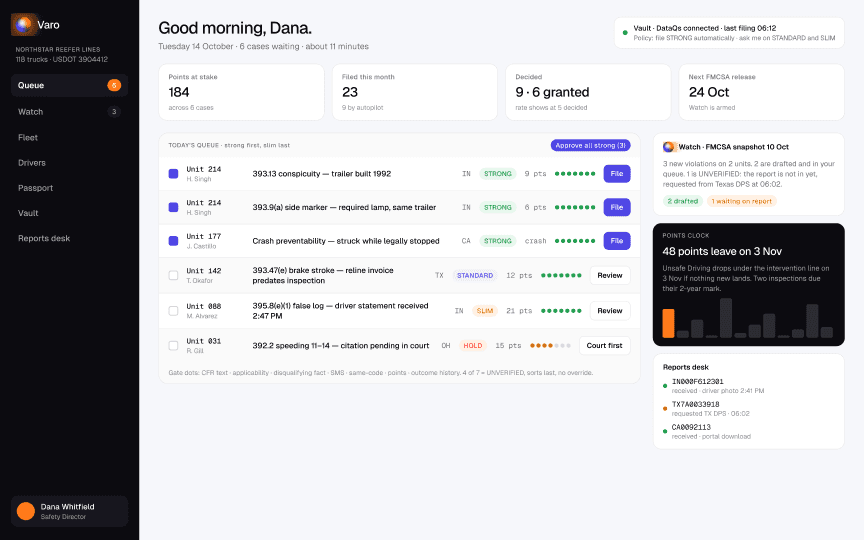
Task: Click the '48 points leave on 3 Nov' heading
Action: click(x=722, y=251)
